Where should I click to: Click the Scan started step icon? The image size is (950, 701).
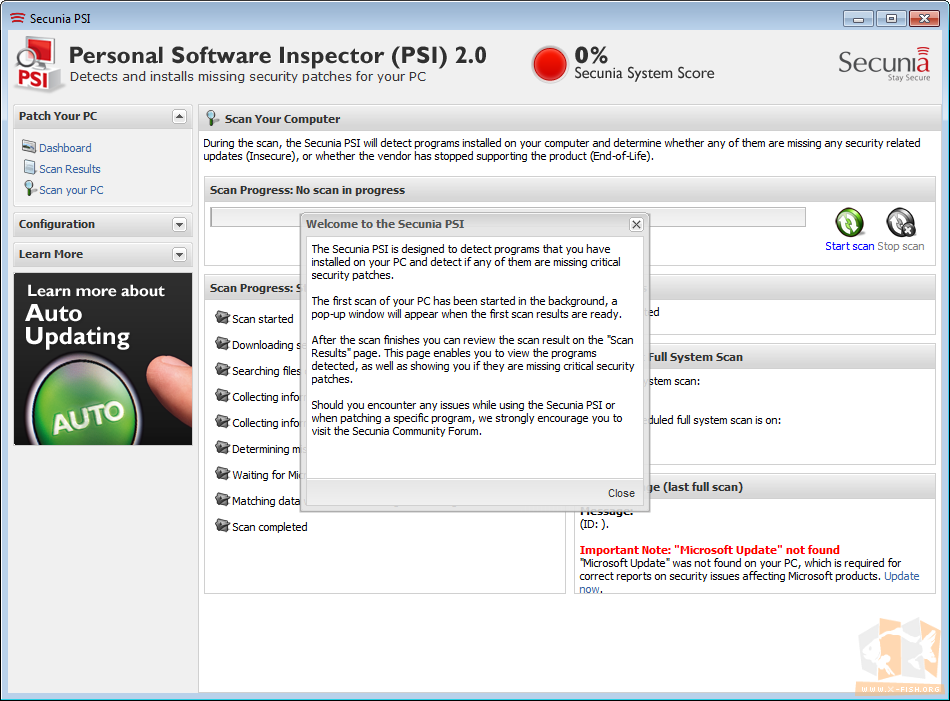click(222, 317)
